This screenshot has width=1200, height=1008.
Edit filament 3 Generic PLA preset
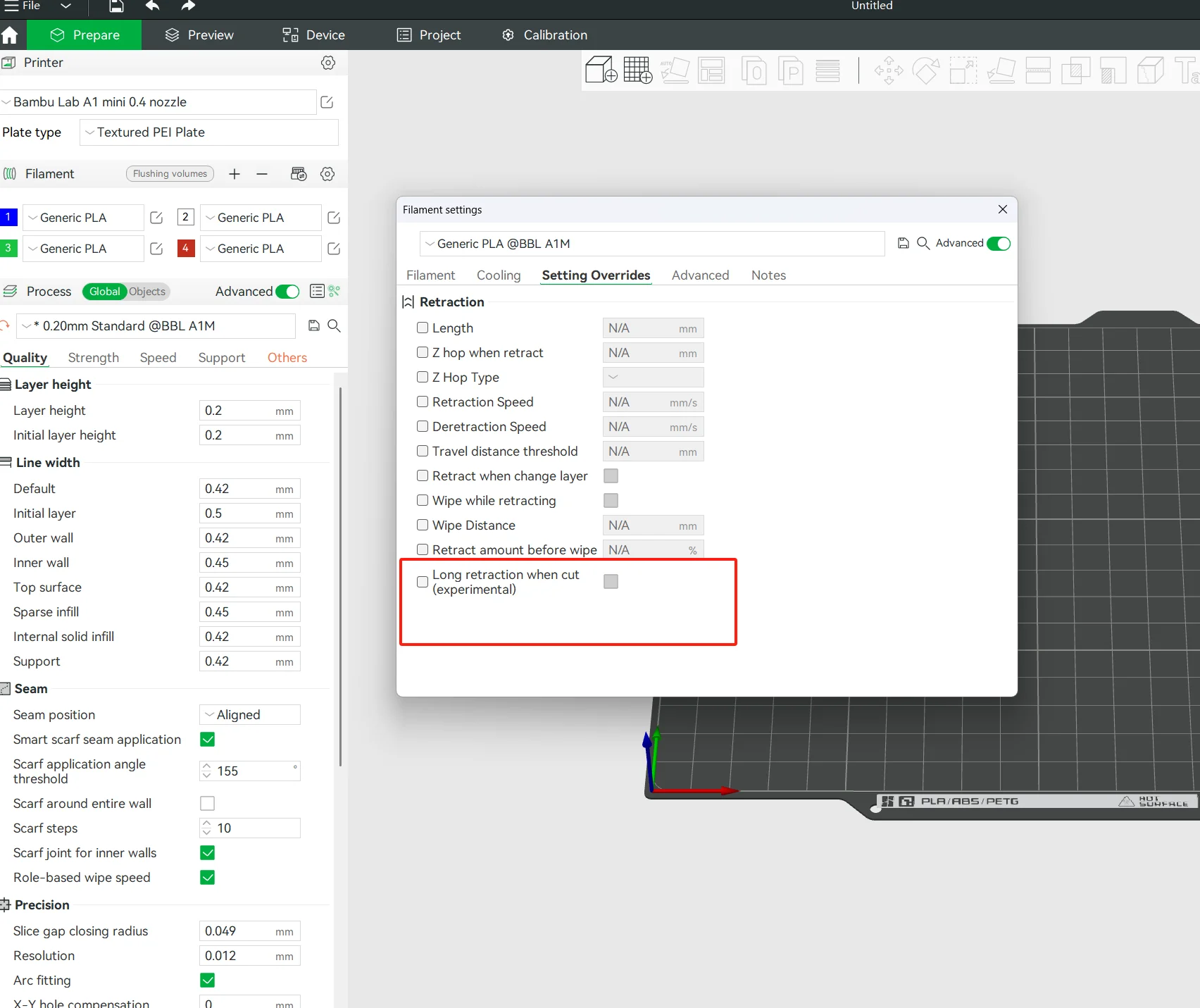coord(156,249)
